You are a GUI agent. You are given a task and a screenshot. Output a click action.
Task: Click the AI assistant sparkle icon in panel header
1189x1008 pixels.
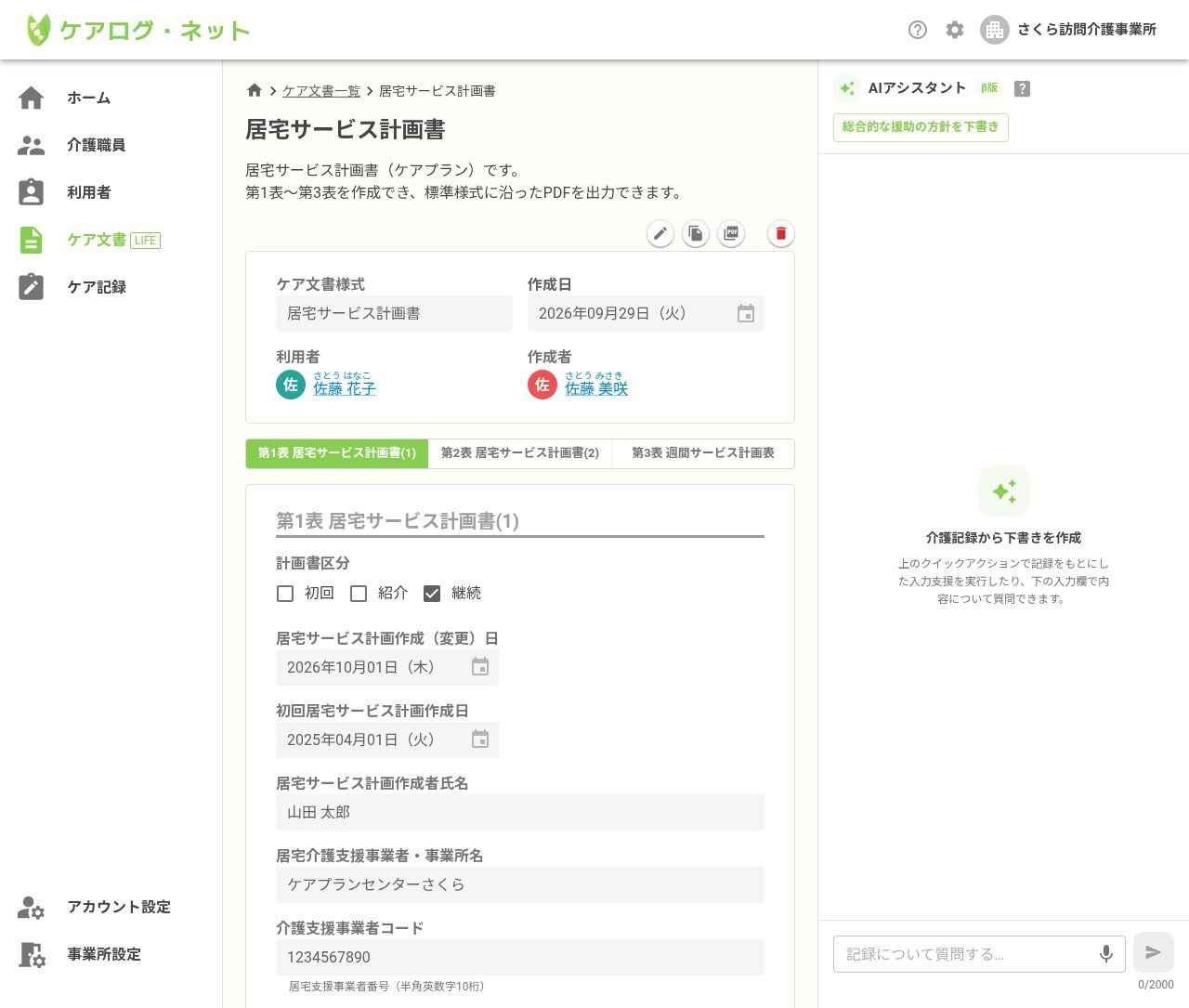pyautogui.click(x=847, y=88)
